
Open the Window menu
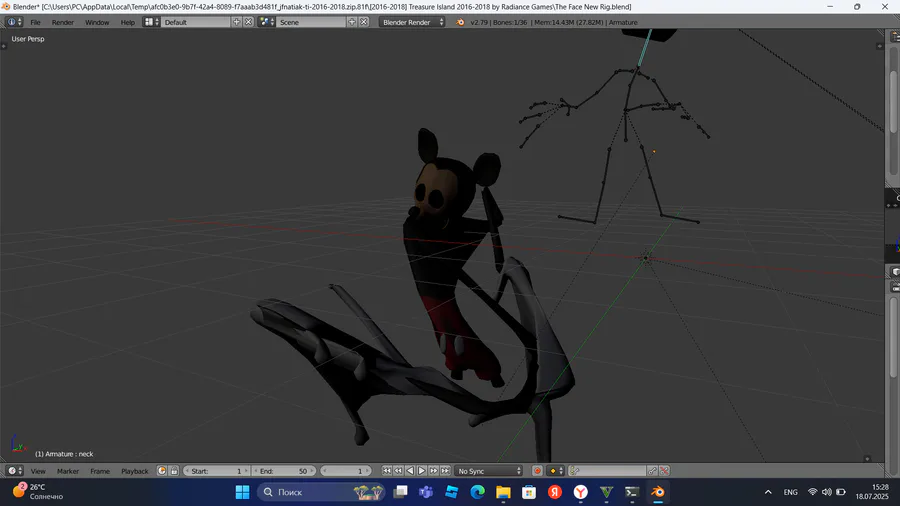(x=97, y=22)
